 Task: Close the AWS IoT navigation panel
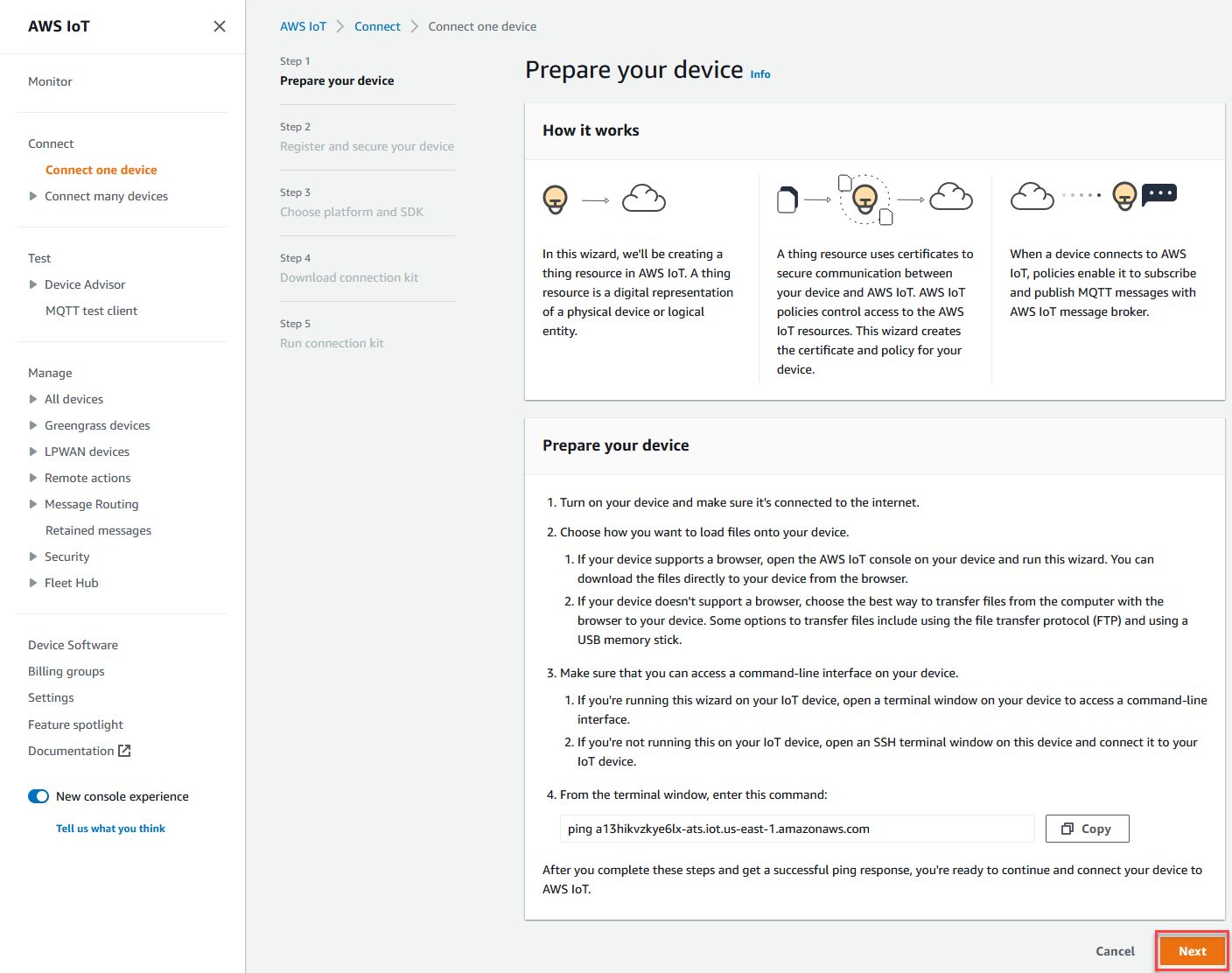tap(220, 26)
